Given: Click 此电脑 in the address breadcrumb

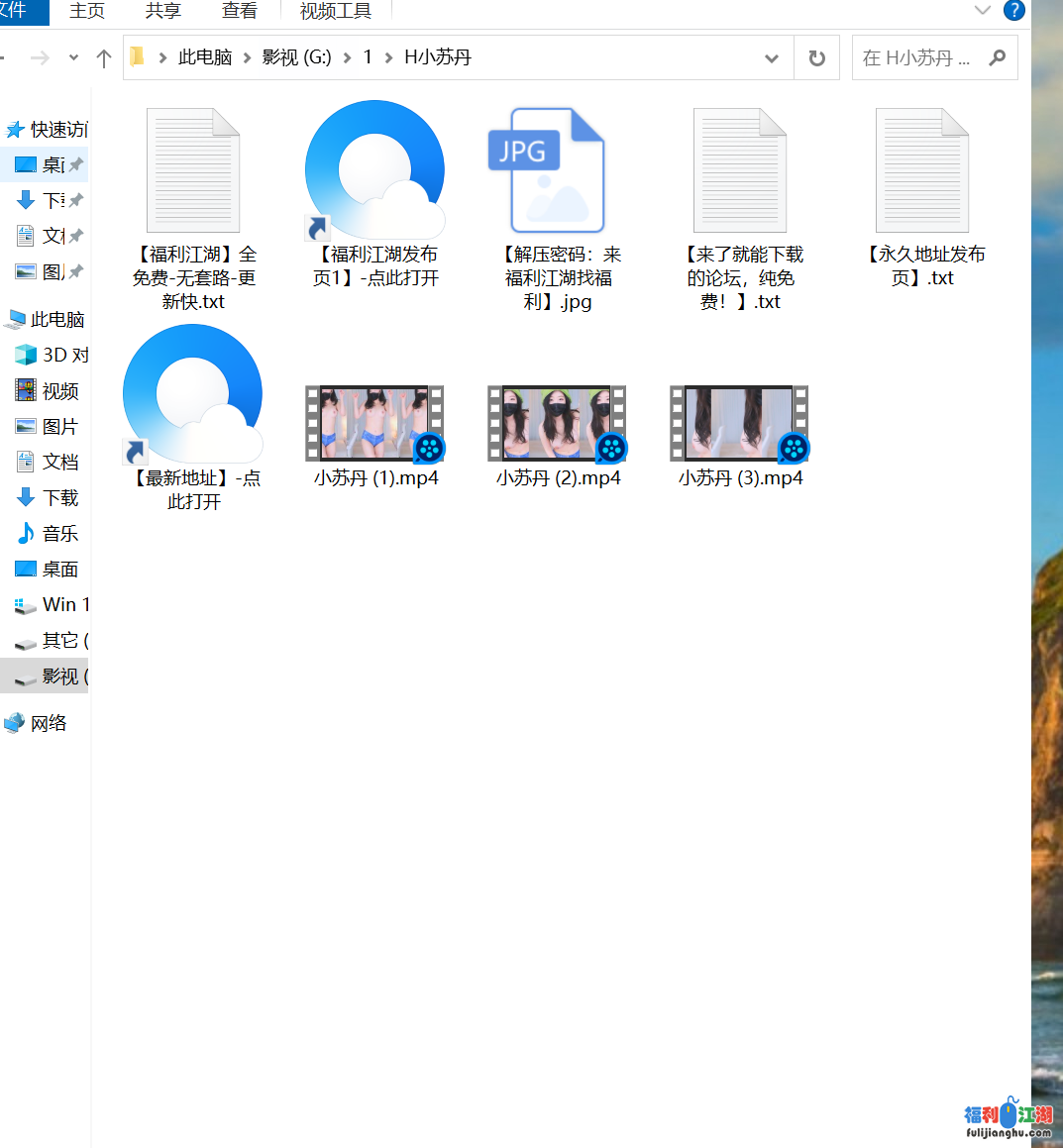Looking at the screenshot, I should (x=204, y=57).
